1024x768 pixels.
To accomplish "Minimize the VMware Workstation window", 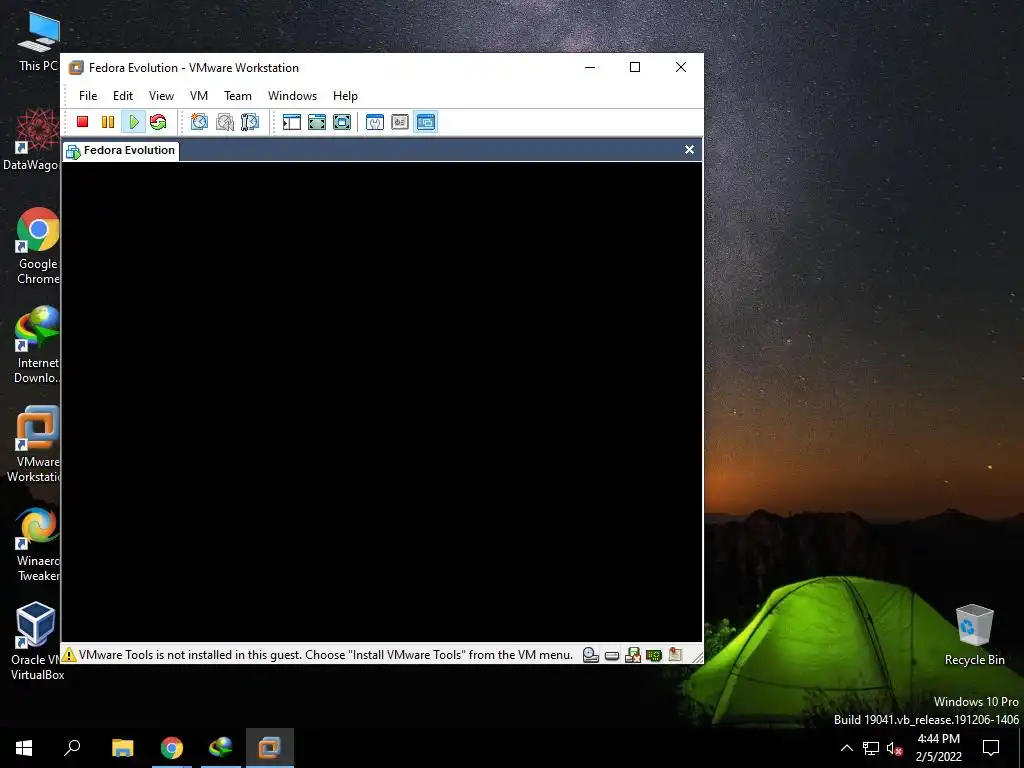I will tap(590, 67).
